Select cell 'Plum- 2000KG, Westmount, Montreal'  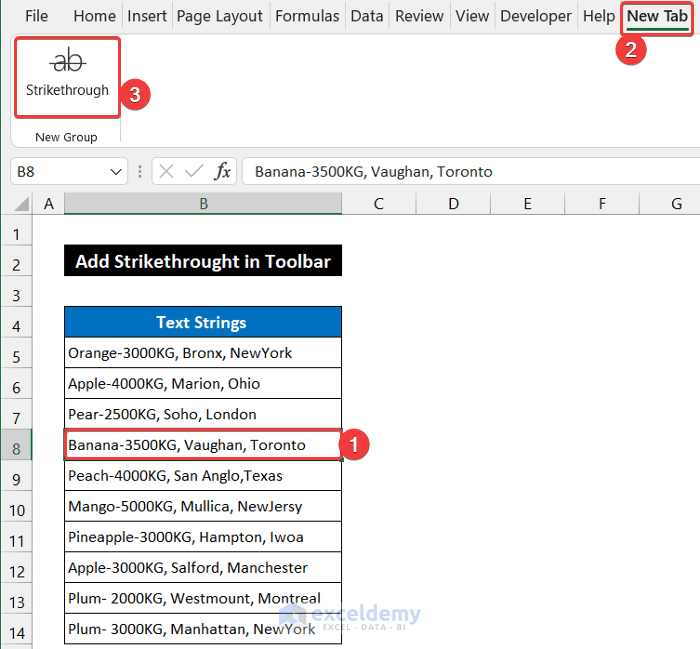pyautogui.click(x=203, y=598)
